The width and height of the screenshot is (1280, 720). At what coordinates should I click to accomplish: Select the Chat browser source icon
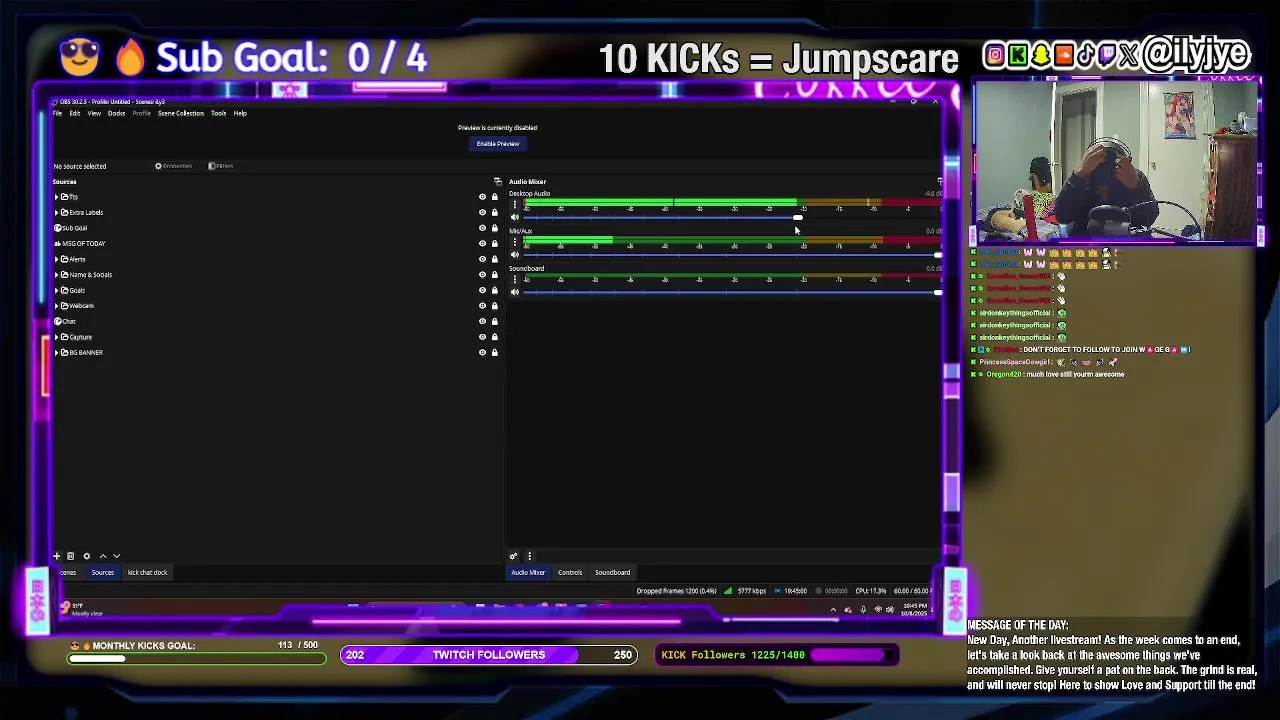(x=57, y=321)
